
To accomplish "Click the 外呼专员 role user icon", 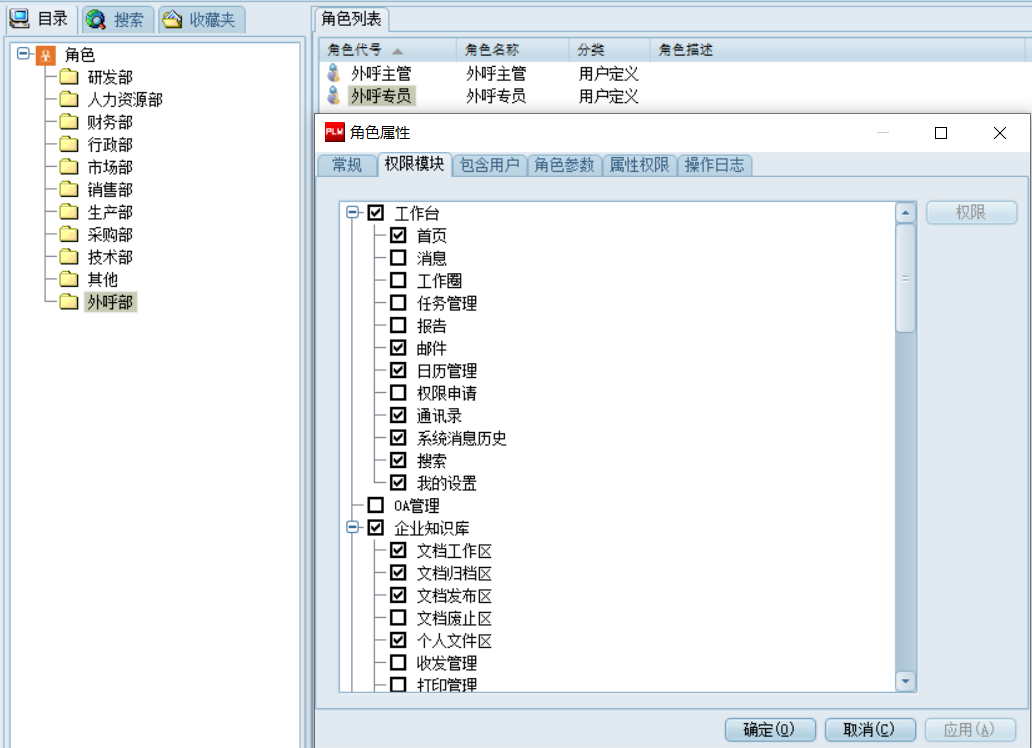I will (x=334, y=96).
